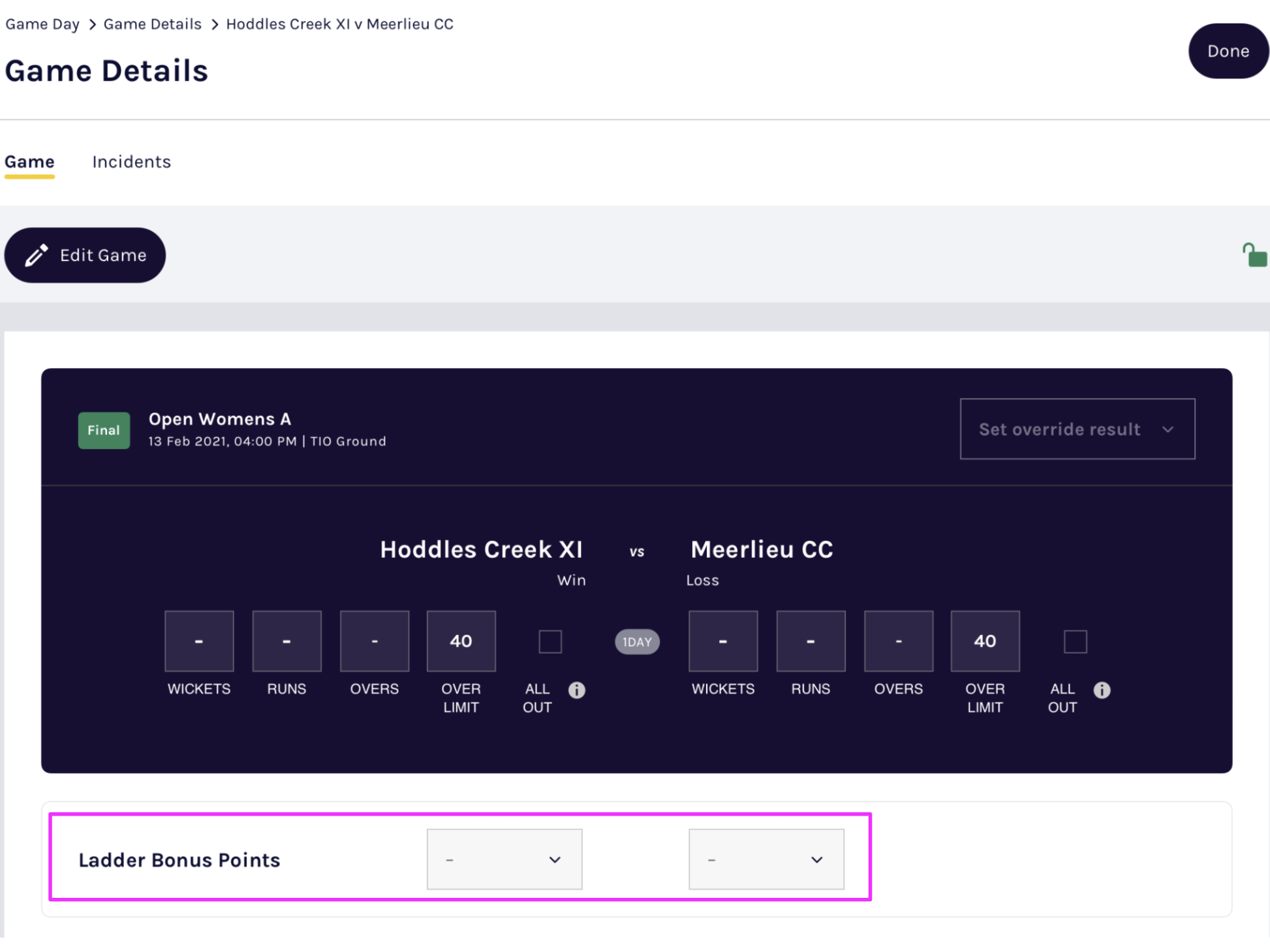Click Meerlieu CC Wickets input box

point(722,641)
